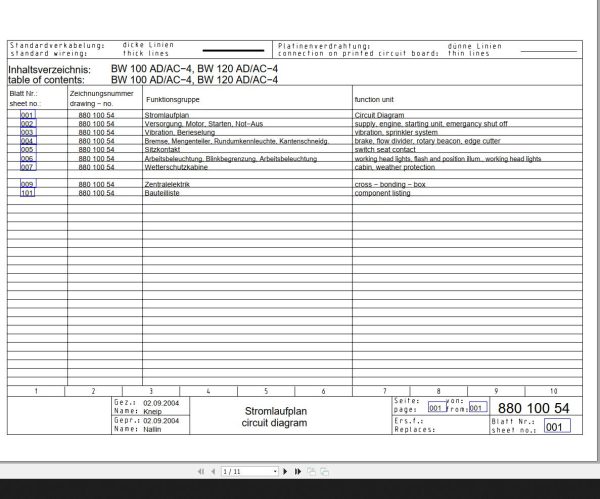
Task: Click 'table of contents:' heading
Action: point(46,80)
